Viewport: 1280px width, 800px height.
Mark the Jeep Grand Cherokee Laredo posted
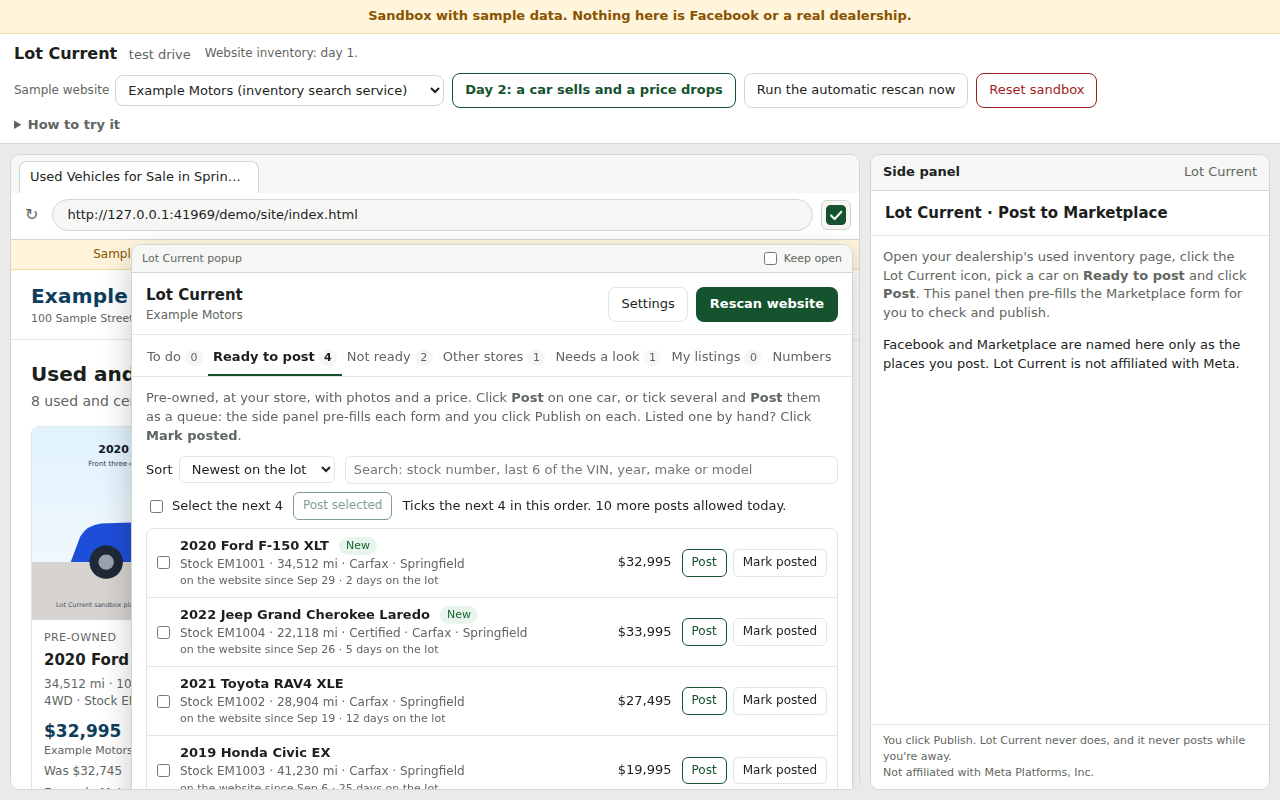coord(780,632)
